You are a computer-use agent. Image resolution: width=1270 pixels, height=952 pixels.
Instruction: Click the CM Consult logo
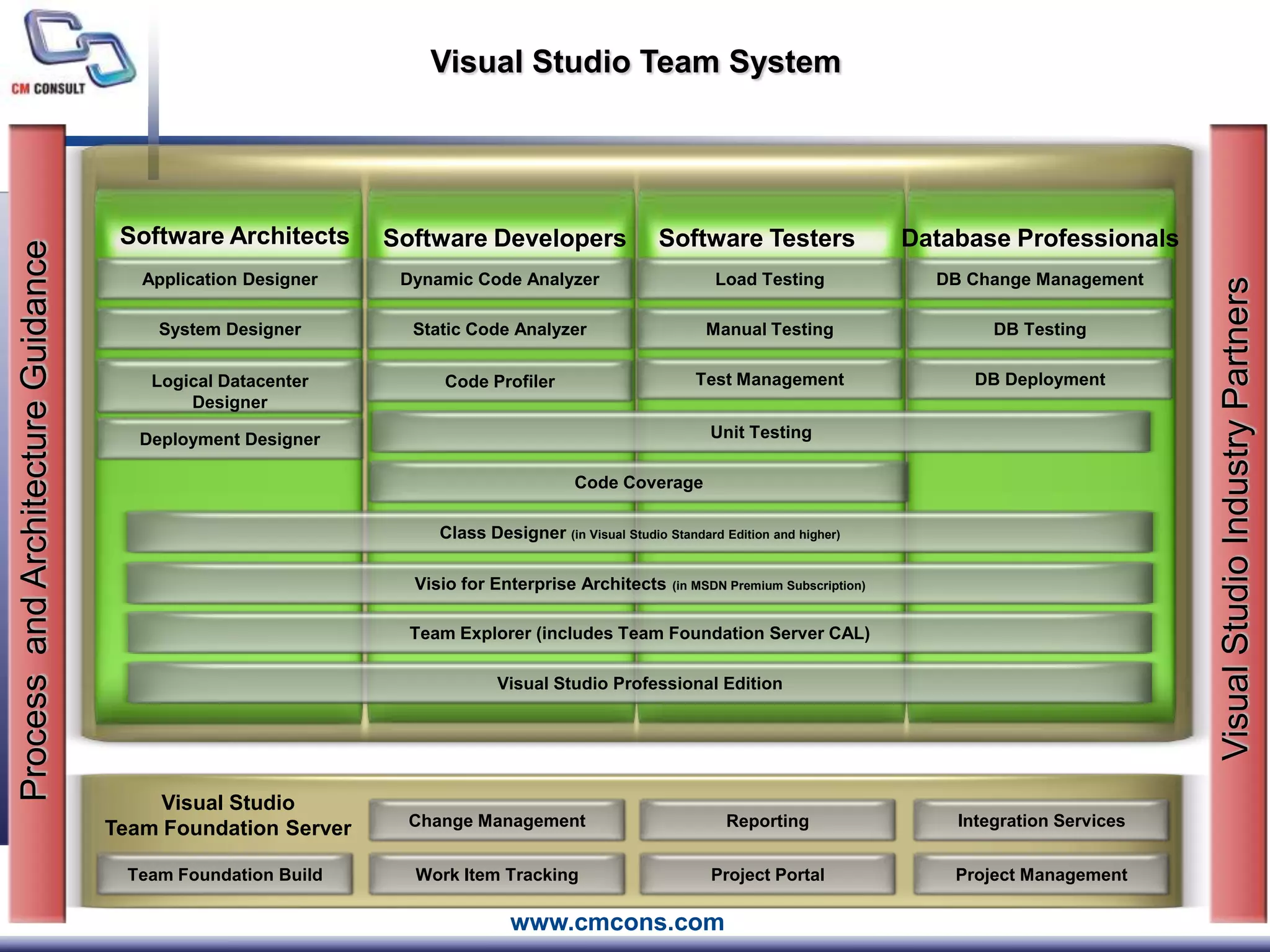click(73, 53)
